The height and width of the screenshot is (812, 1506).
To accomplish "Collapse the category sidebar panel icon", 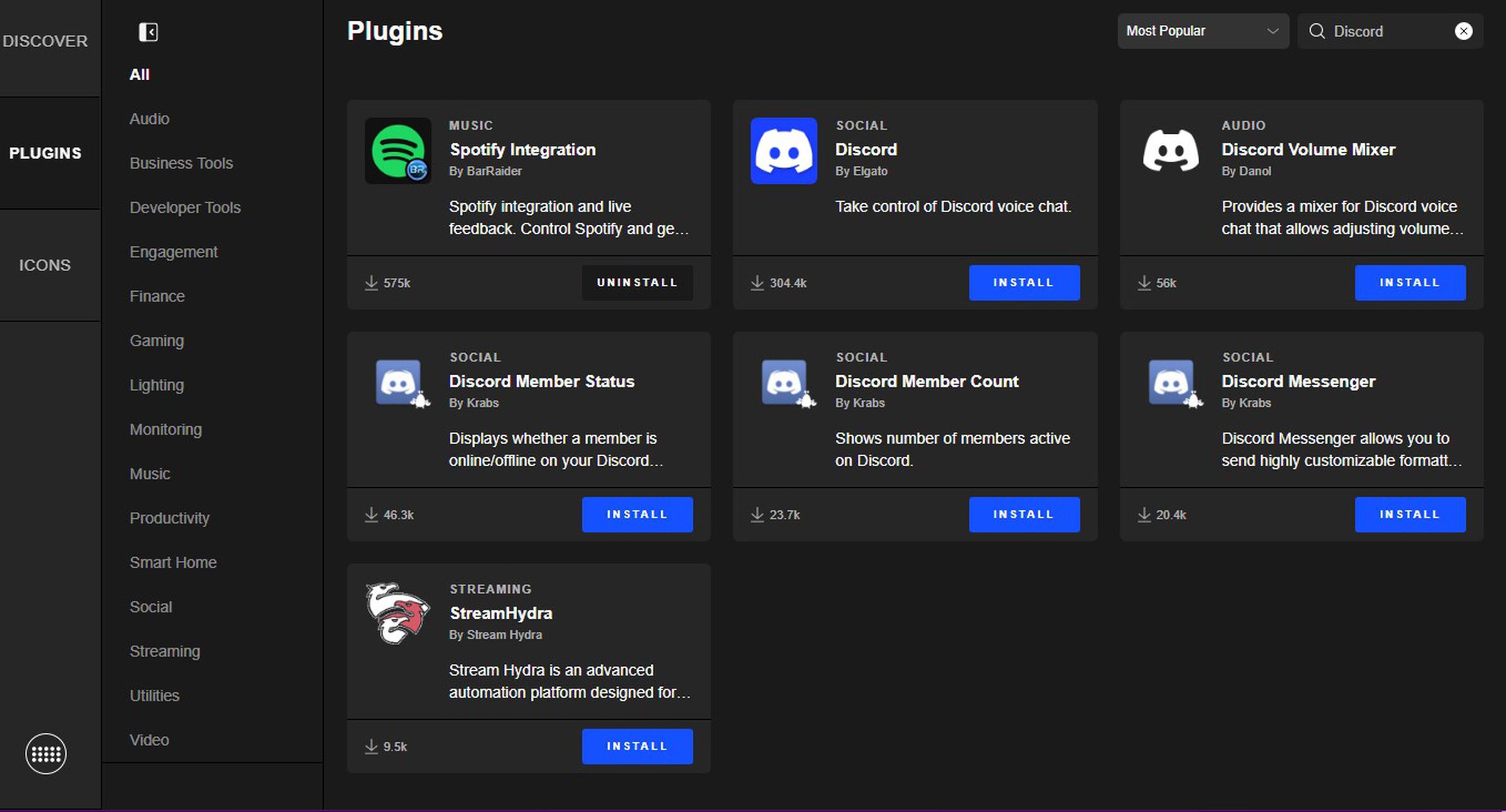I will [x=148, y=32].
